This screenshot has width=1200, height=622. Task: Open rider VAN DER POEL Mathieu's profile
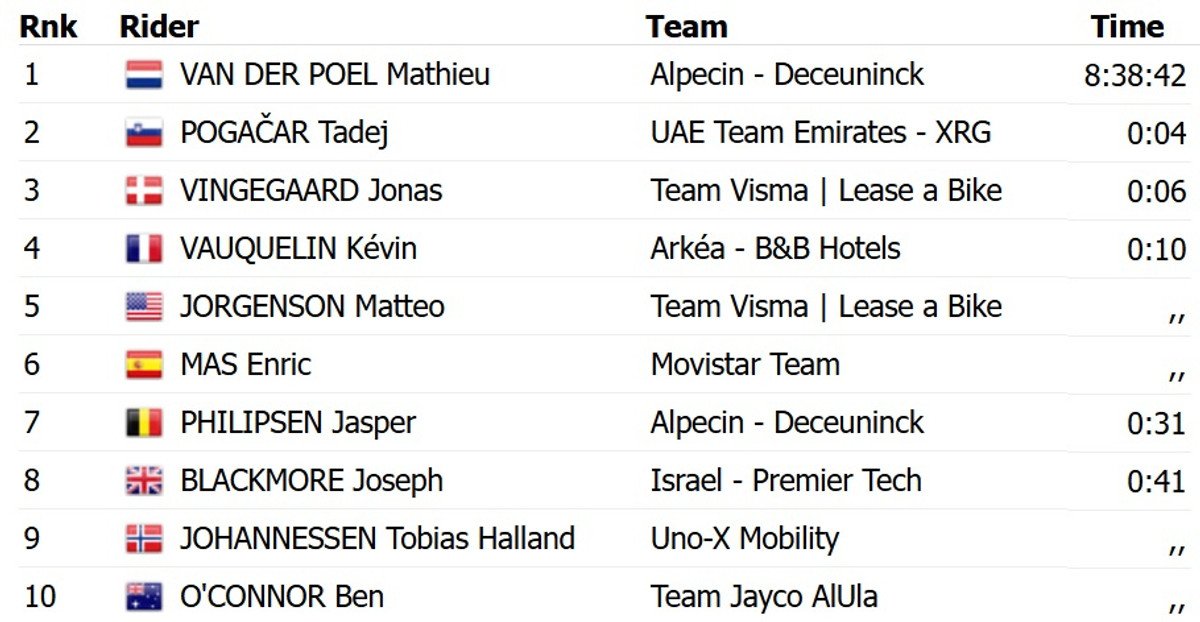335,75
